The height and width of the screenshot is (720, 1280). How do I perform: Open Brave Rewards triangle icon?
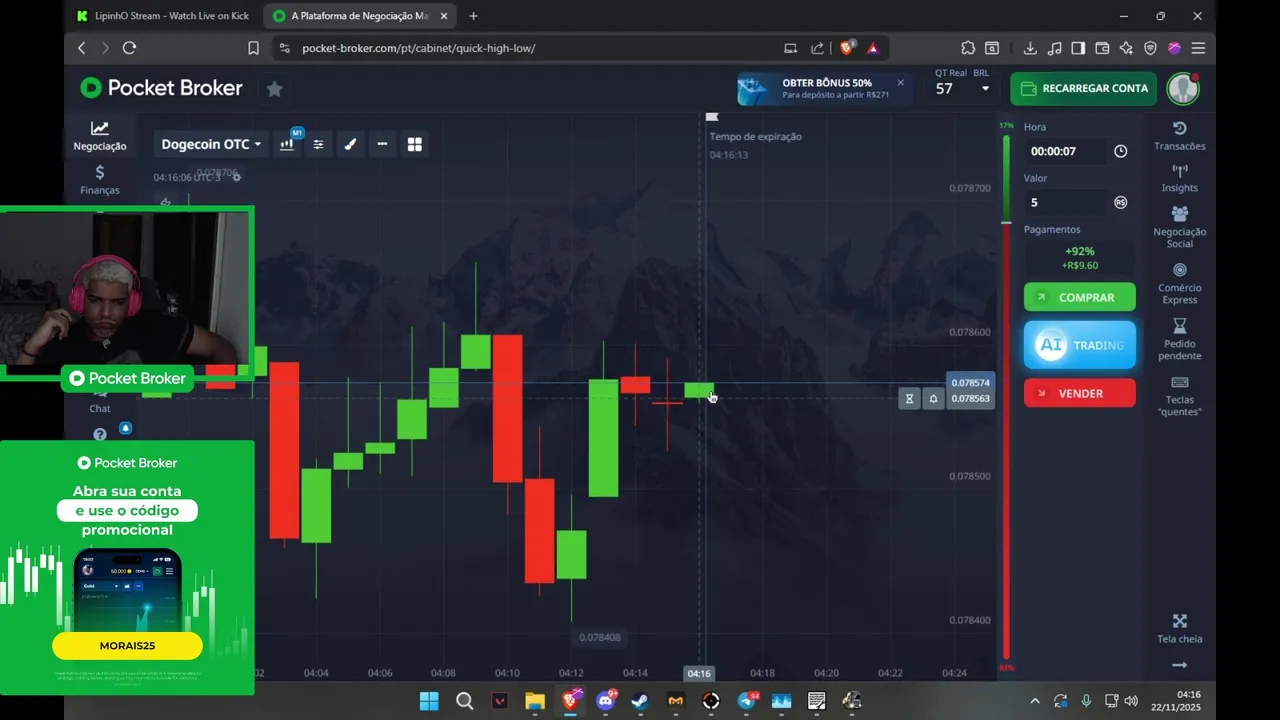click(x=873, y=47)
